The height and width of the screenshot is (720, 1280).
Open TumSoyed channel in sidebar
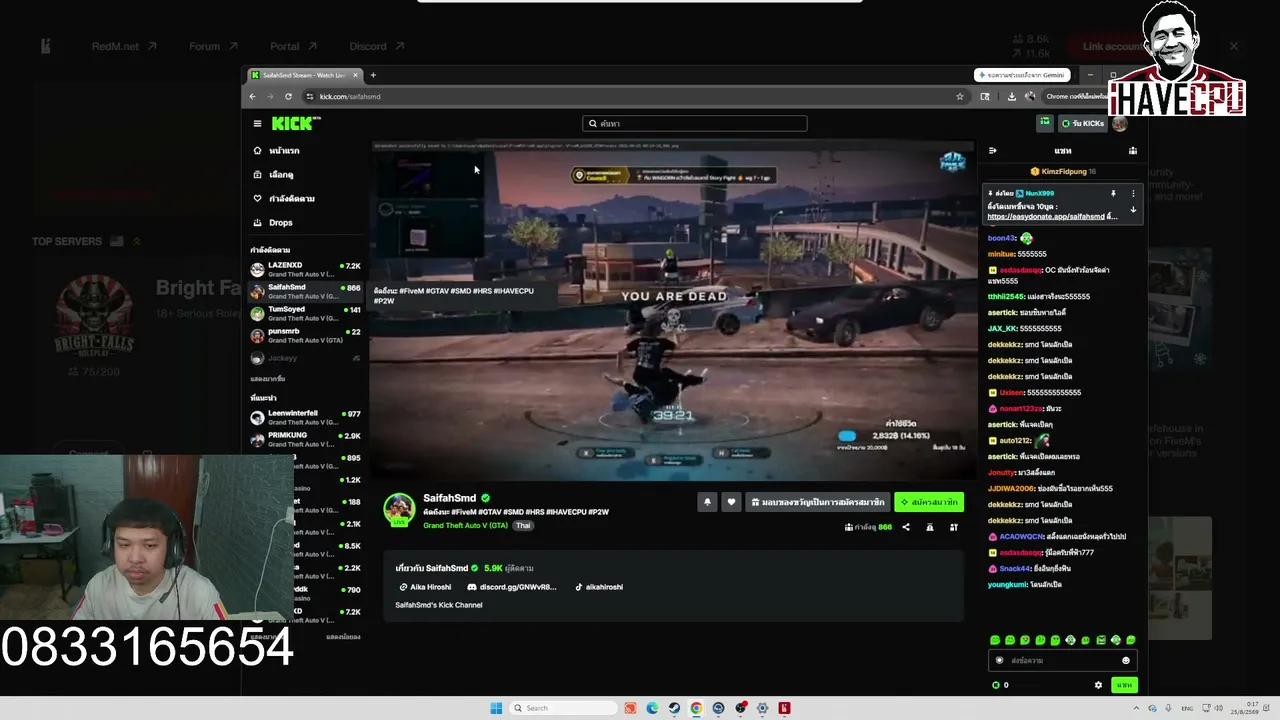coord(305,314)
